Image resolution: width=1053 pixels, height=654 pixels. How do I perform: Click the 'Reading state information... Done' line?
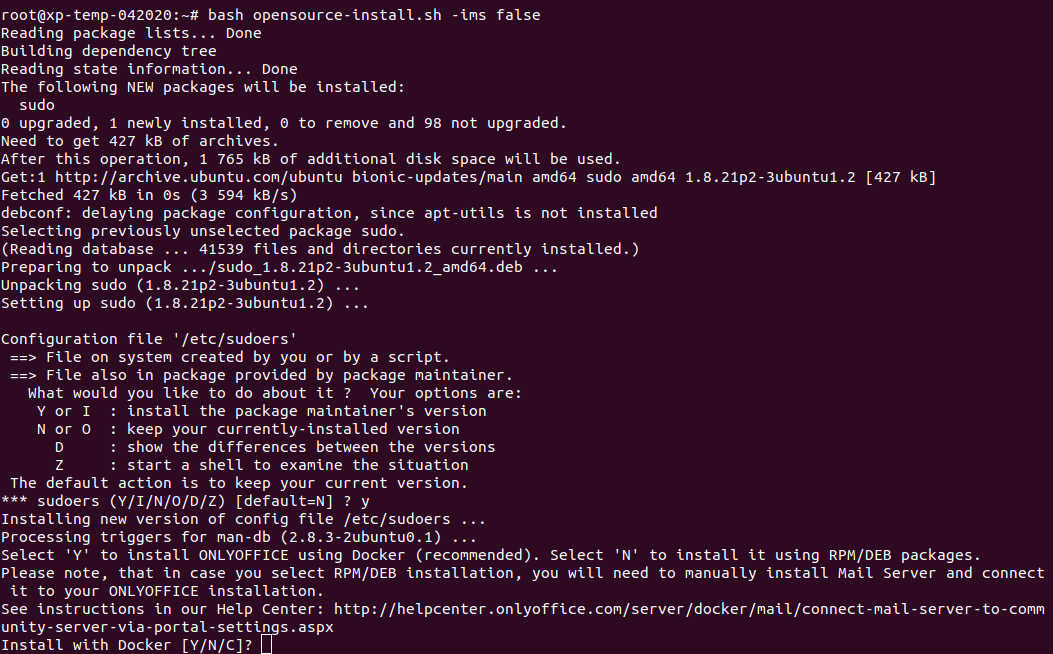(149, 69)
